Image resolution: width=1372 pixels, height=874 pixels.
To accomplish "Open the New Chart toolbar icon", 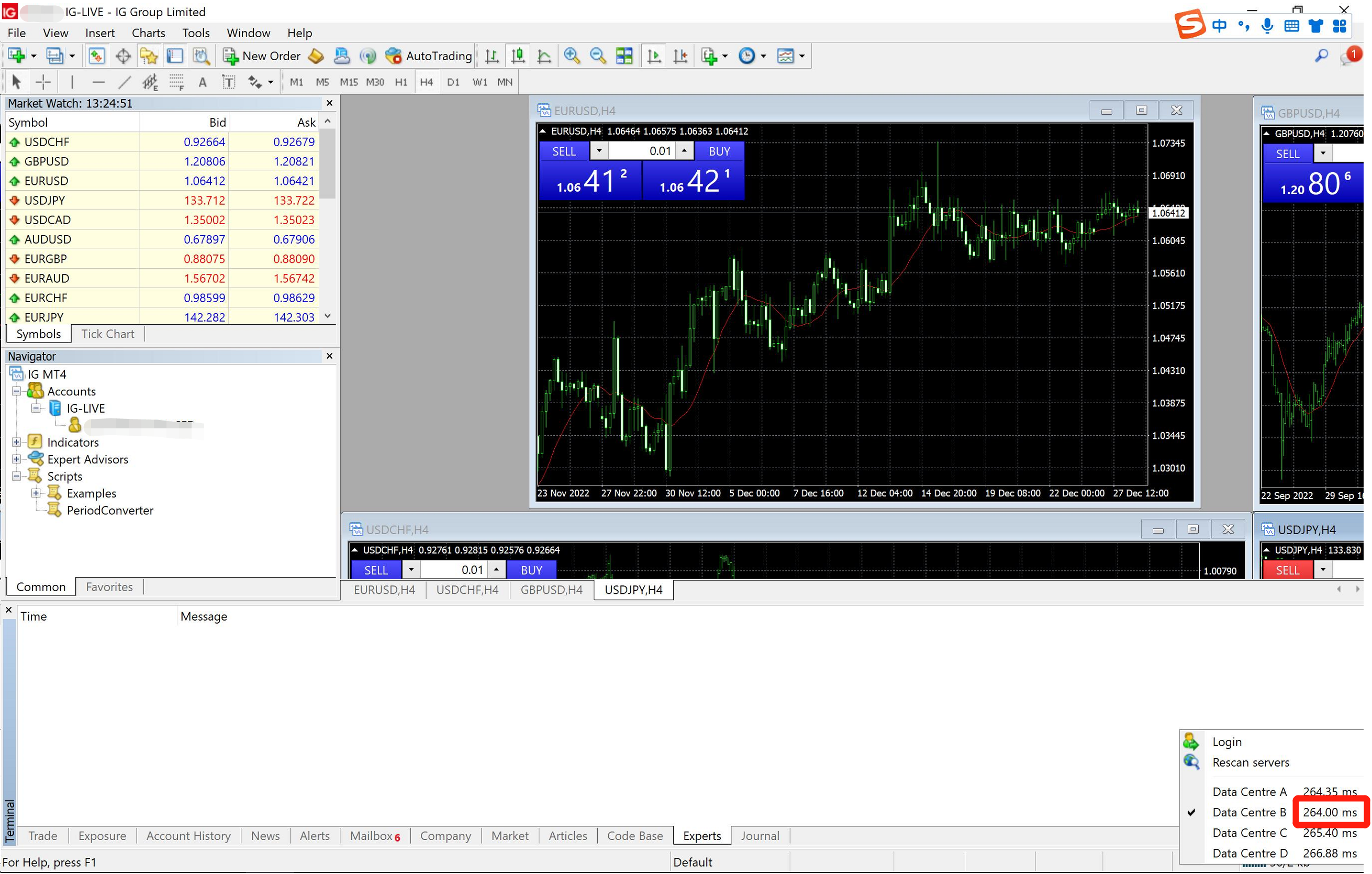I will tap(16, 56).
